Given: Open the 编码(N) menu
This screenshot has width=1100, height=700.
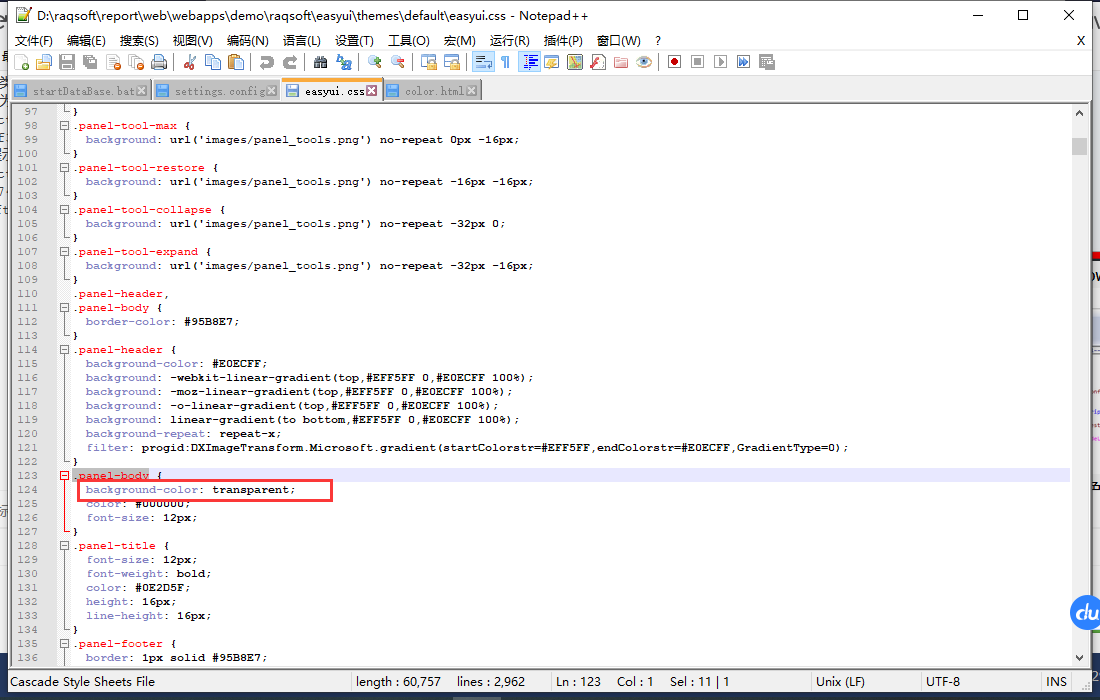Looking at the screenshot, I should point(247,40).
